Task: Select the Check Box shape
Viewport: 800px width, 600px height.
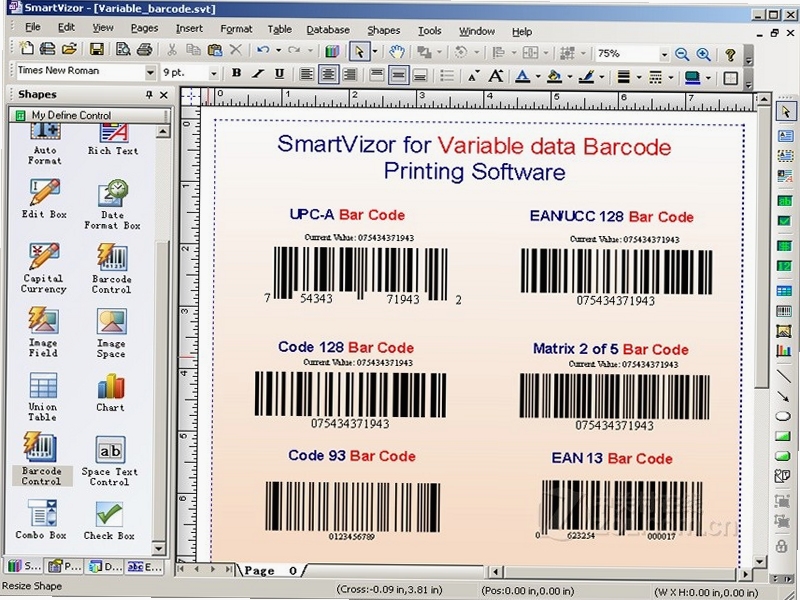Action: click(x=109, y=520)
